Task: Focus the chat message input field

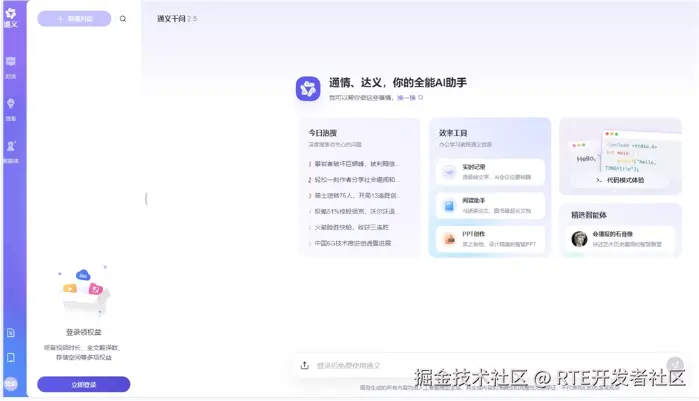Action: click(x=488, y=365)
